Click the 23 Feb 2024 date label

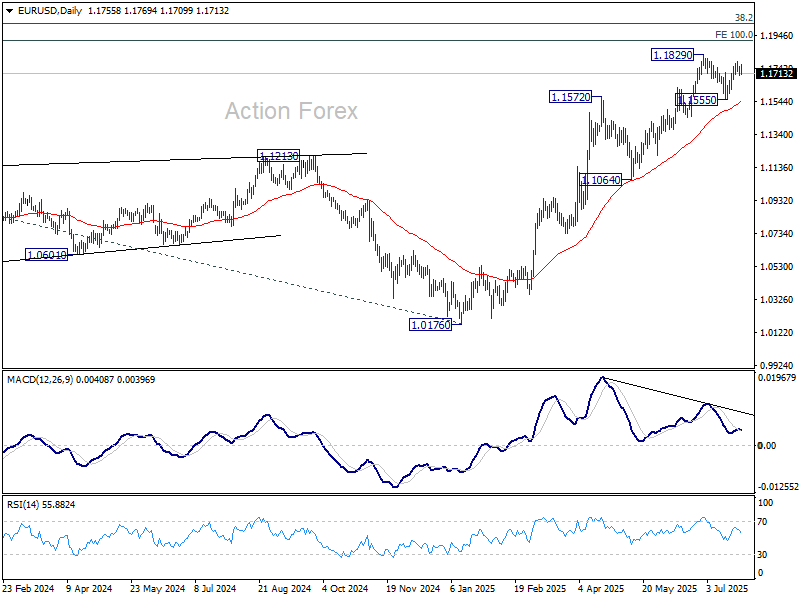click(26, 589)
